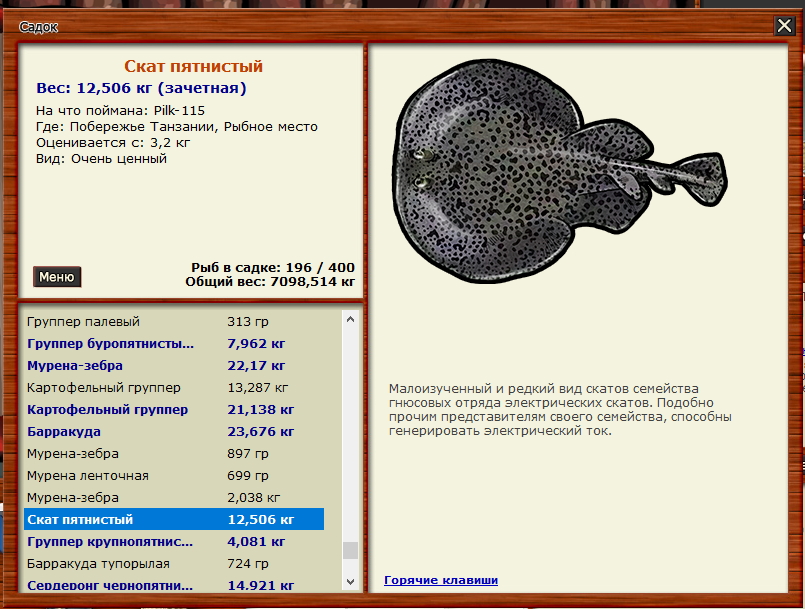
Task: Select the Сердеронг чернопятни... 14,921 кг row
Action: [x=174, y=584]
